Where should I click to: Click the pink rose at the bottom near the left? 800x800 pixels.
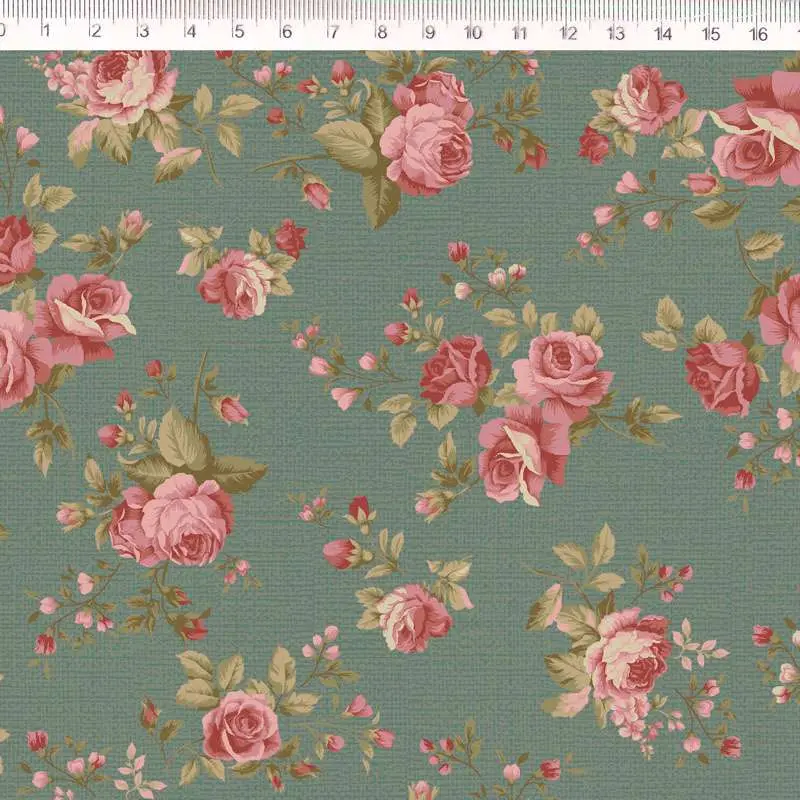click(241, 725)
